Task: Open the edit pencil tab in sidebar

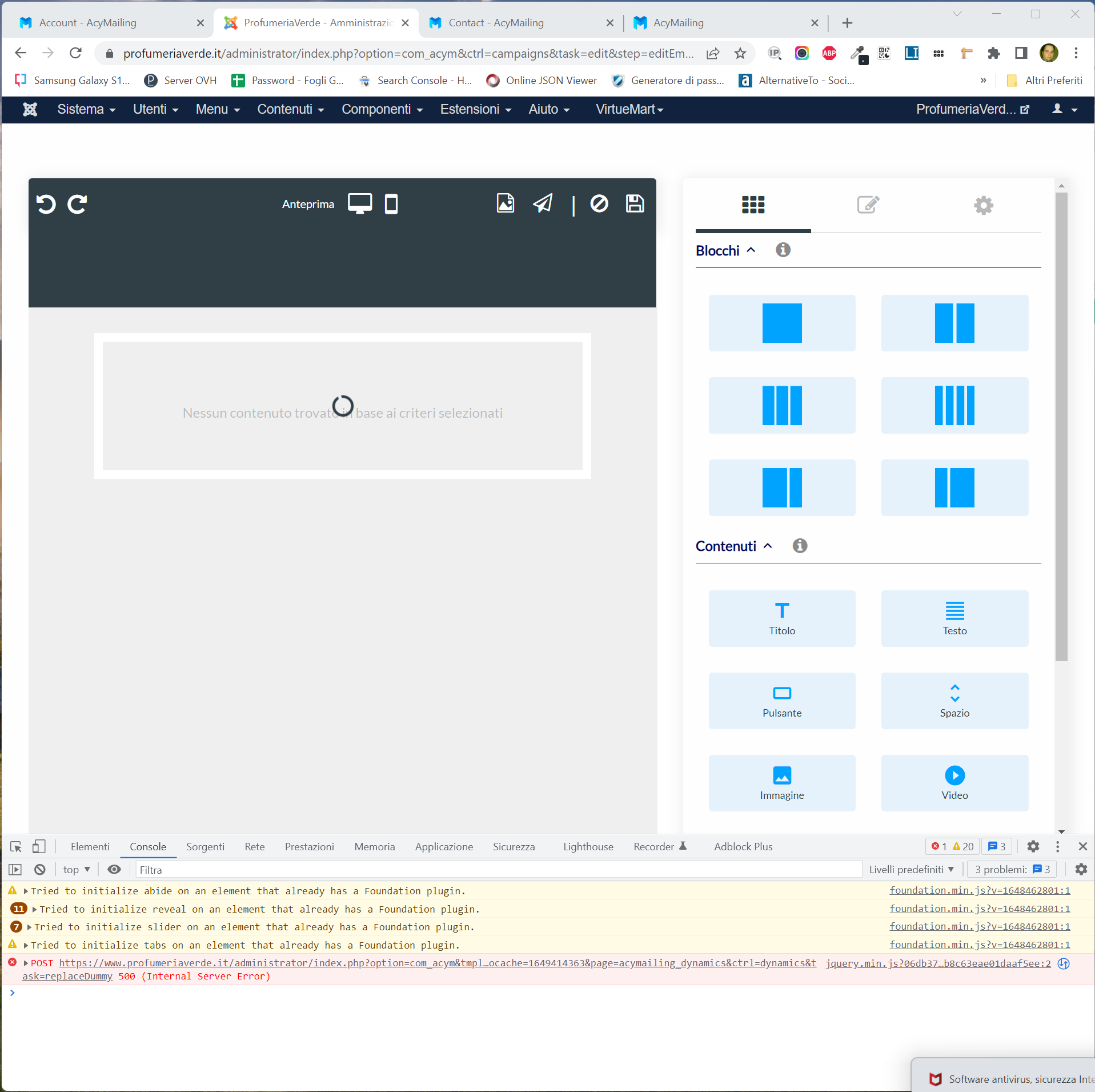Action: click(x=868, y=205)
